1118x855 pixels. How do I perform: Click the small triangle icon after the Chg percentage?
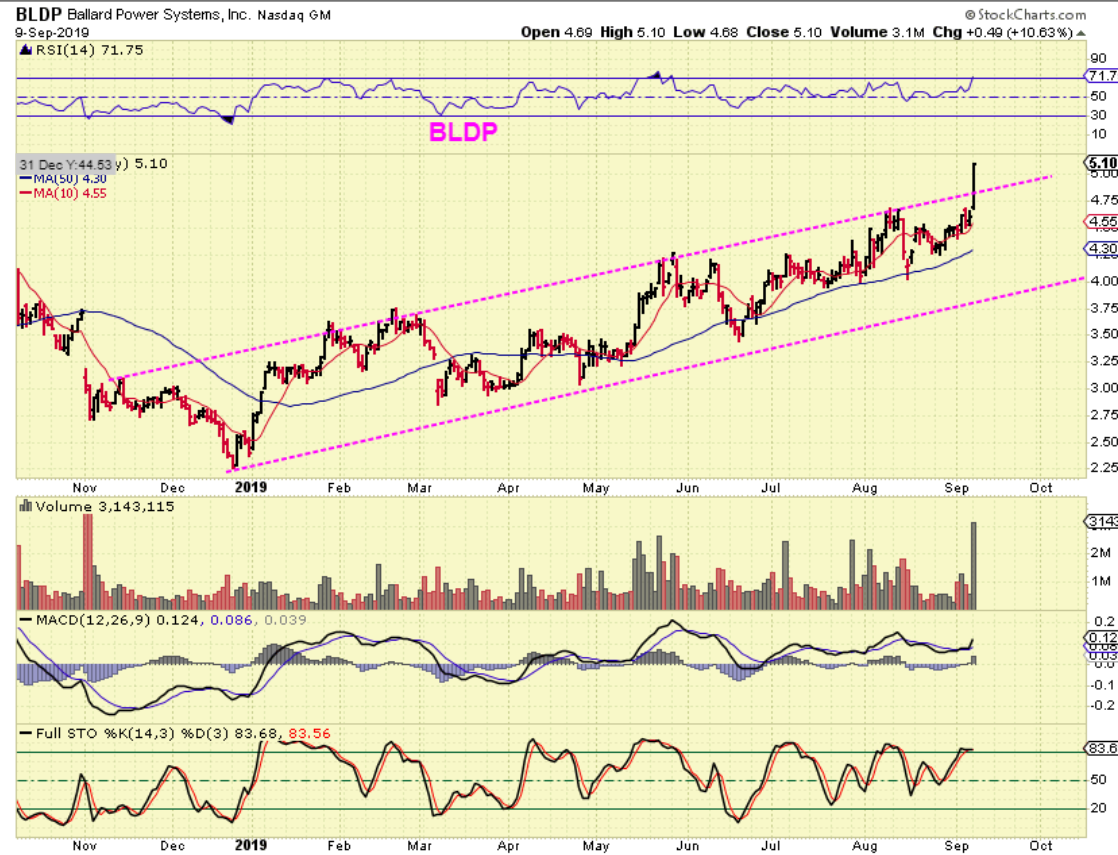1081,34
